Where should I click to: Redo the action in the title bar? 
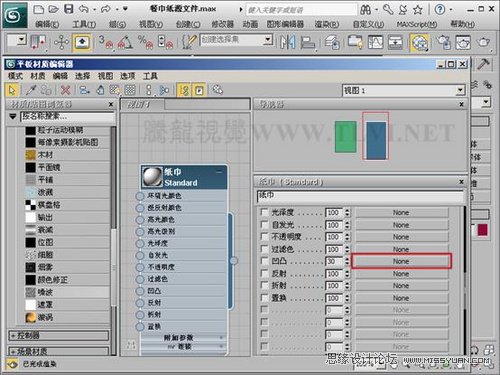(106, 9)
